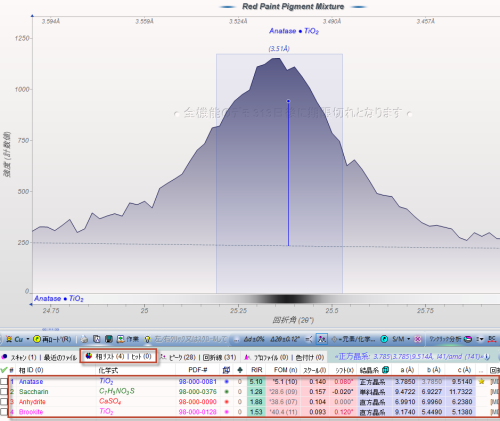500x421 pixels.
Task: Click the blue color dot in Anatase row
Action: [x=227, y=382]
